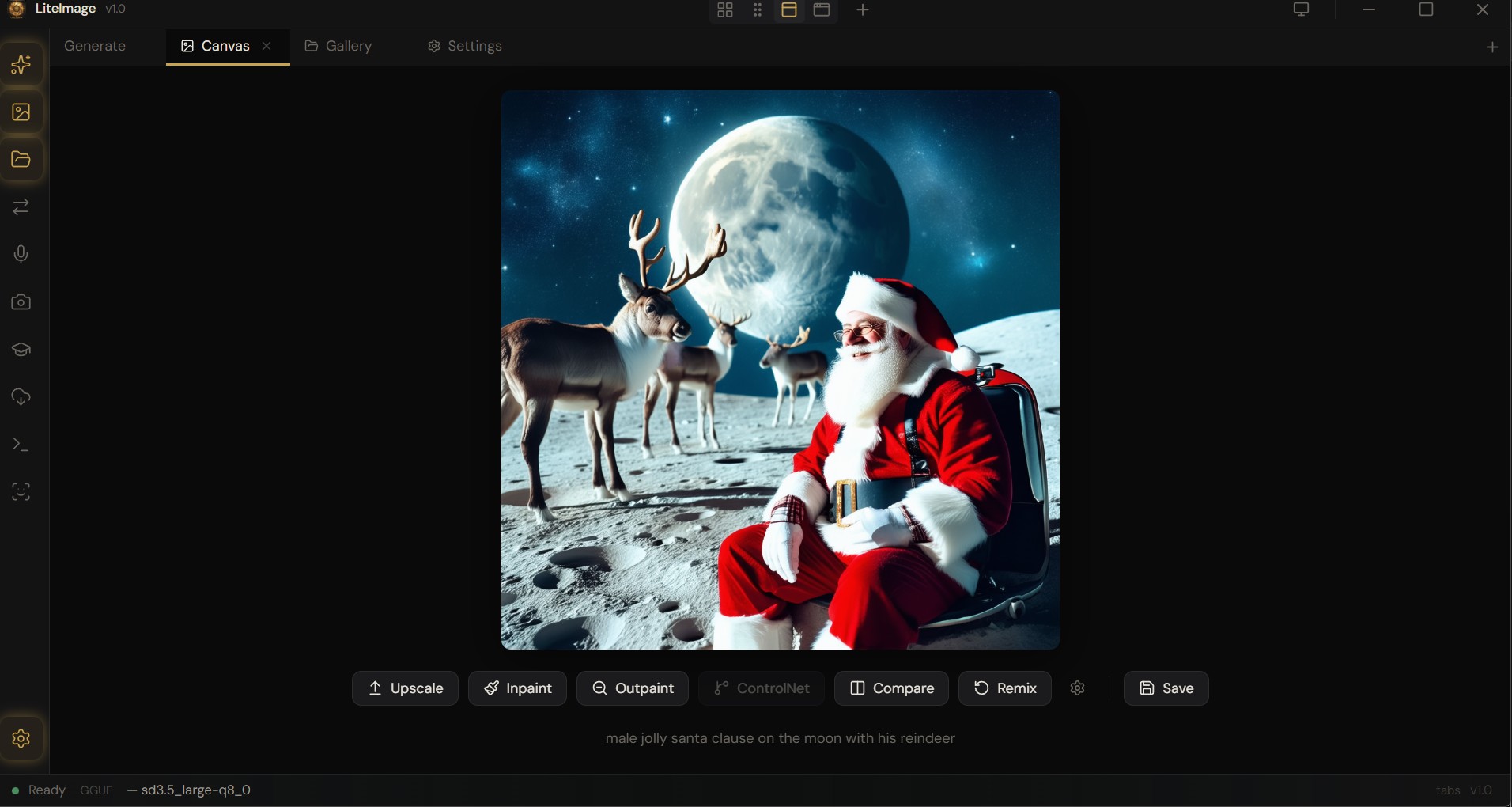Click the Outpaint button
The height and width of the screenshot is (807, 1512).
point(633,688)
